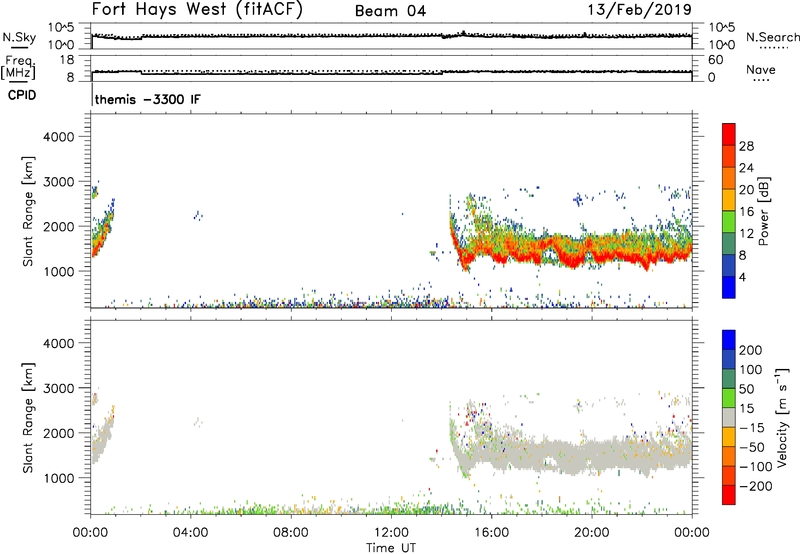The image size is (800, 554).
Task: Click the power colorbar value '4'
Action: click(x=742, y=277)
